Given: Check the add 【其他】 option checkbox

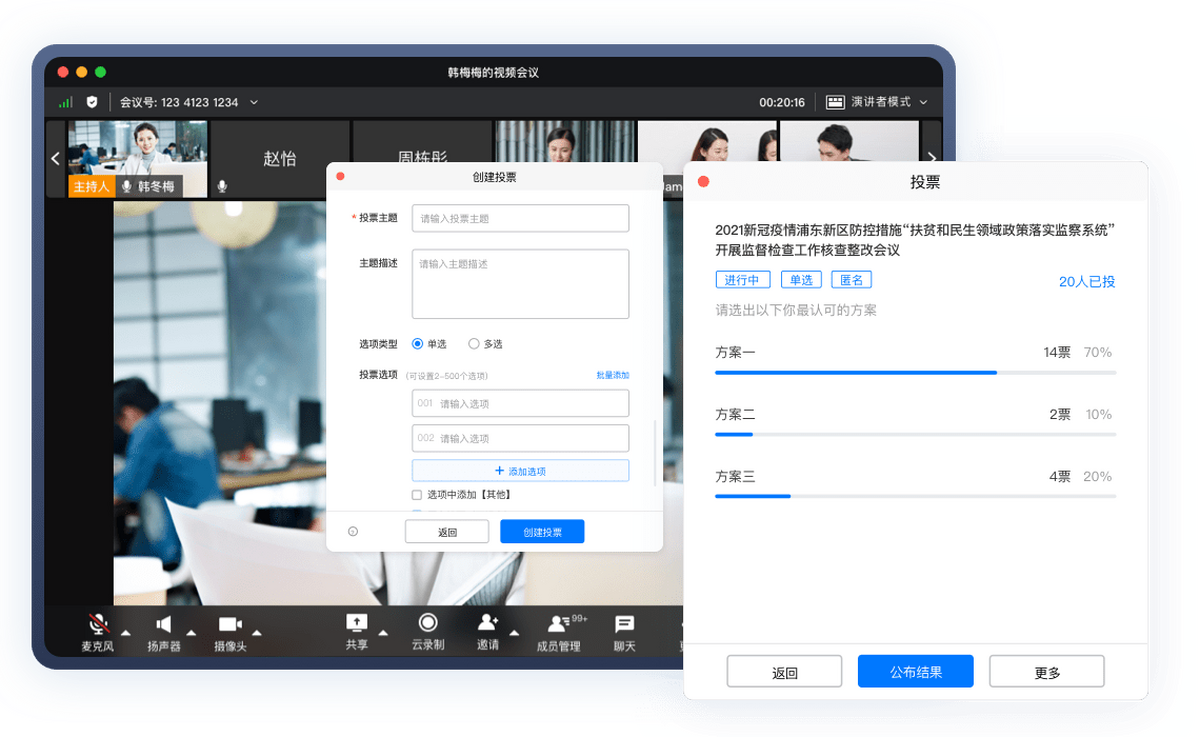Looking at the screenshot, I should 417,495.
